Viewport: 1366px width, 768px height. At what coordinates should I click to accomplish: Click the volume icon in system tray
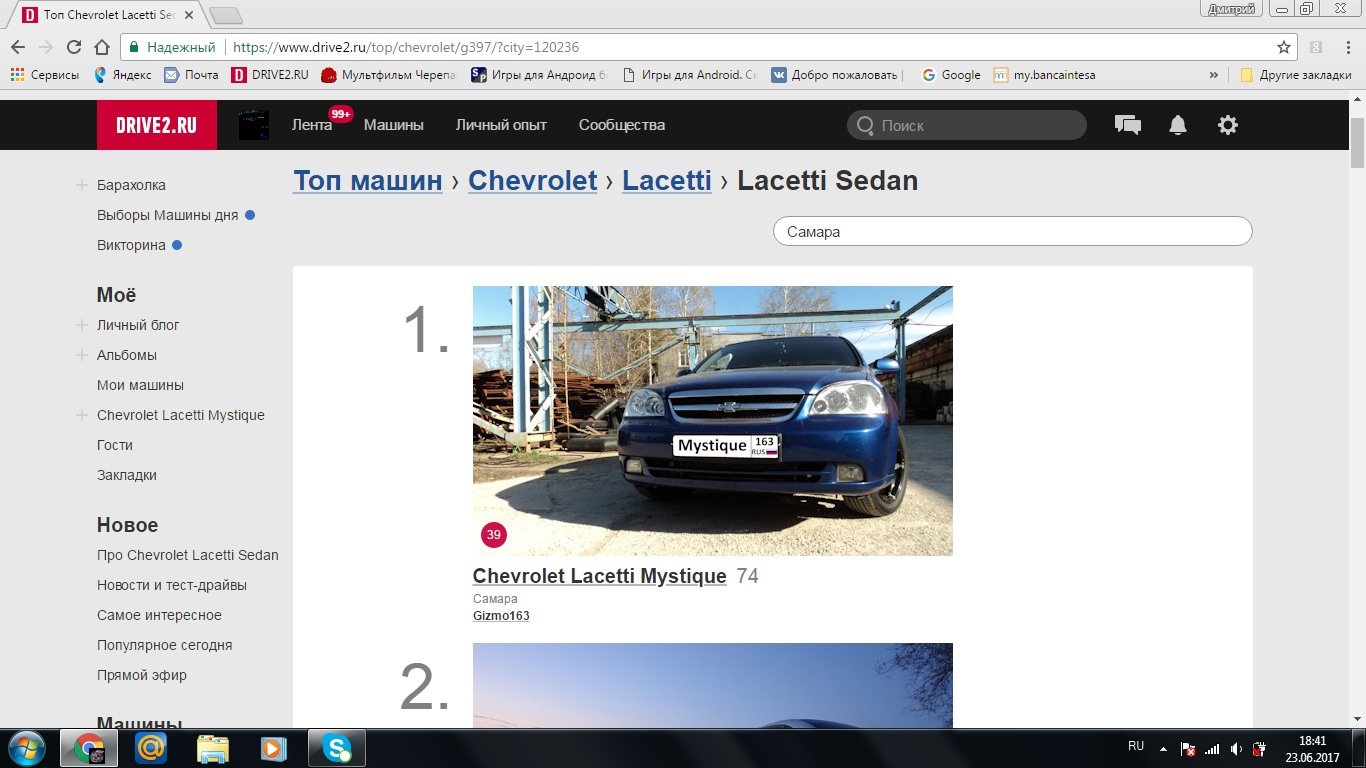[x=1236, y=749]
